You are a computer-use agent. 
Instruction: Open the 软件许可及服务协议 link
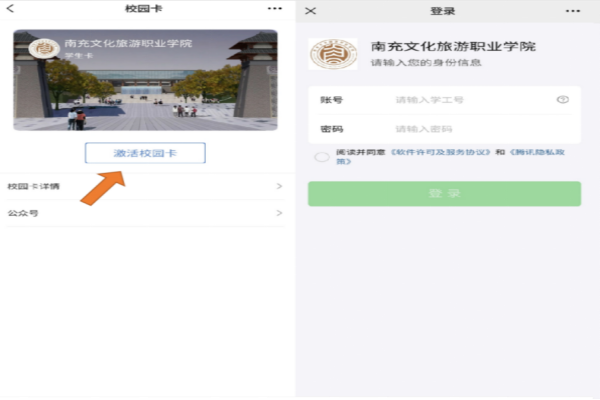(440, 152)
